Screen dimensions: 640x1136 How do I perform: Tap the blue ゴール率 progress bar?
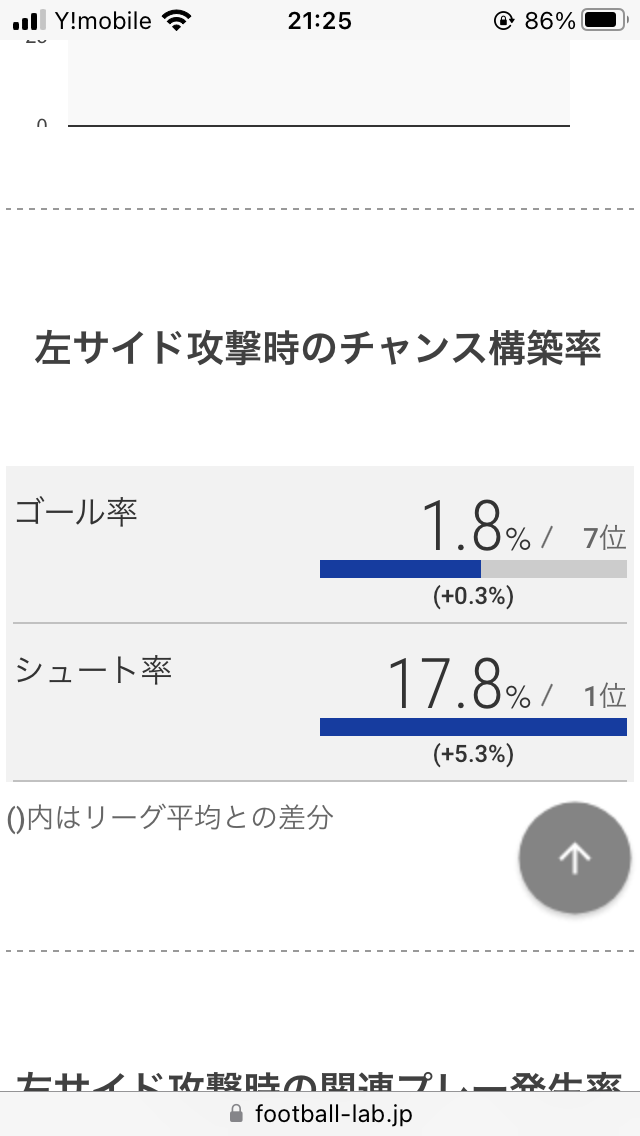tap(400, 569)
